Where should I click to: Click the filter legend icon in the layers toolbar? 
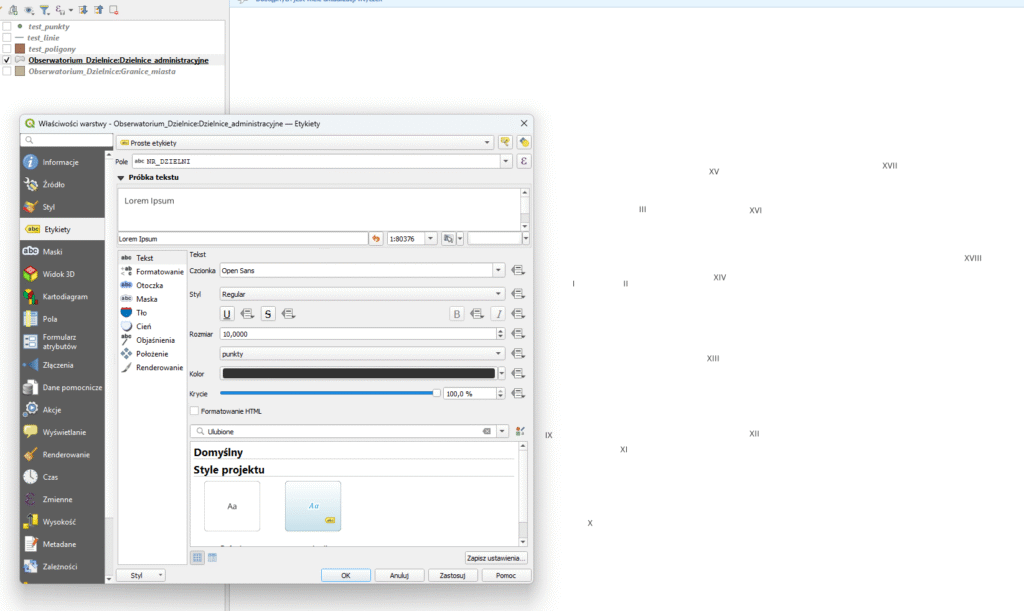[x=44, y=10]
